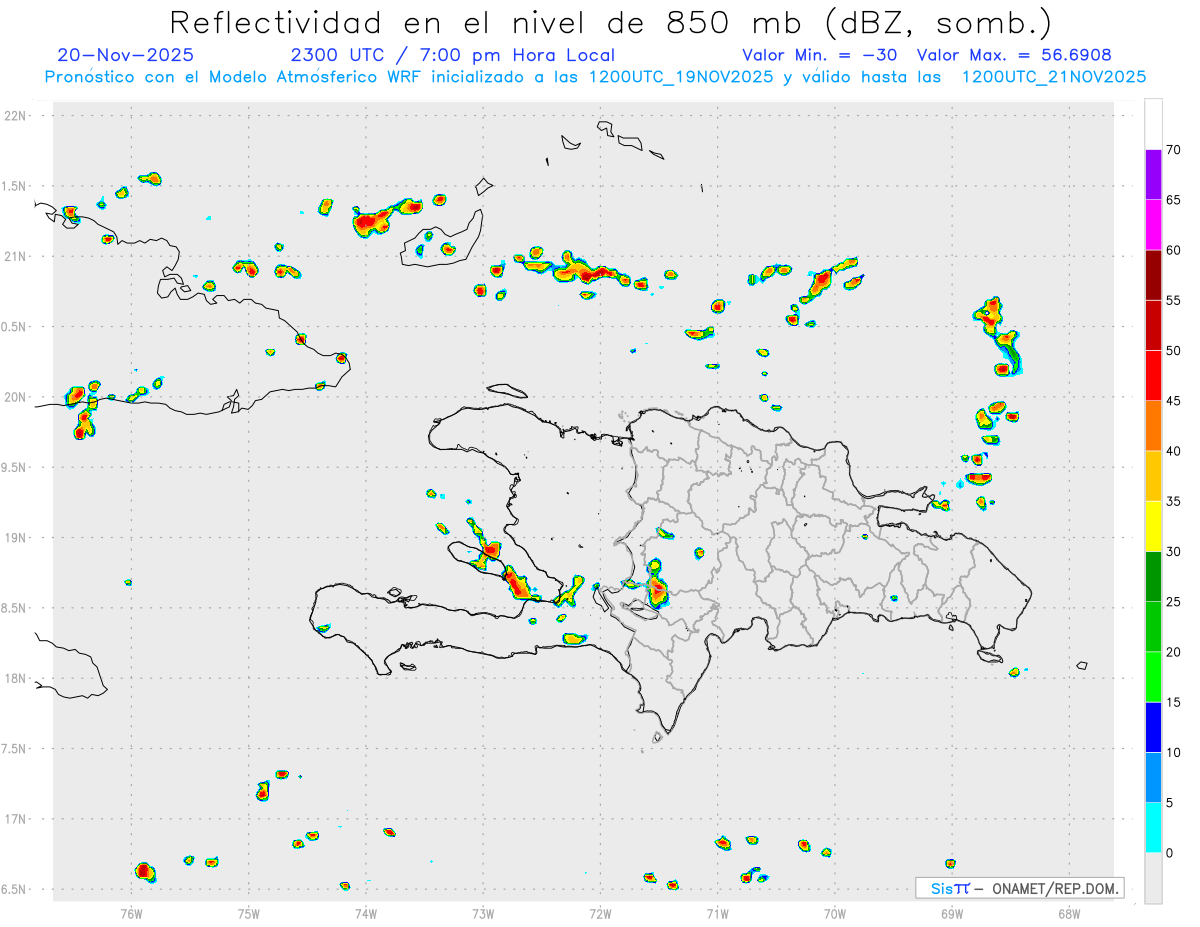Click the 35 value on the color scale

tap(1174, 501)
